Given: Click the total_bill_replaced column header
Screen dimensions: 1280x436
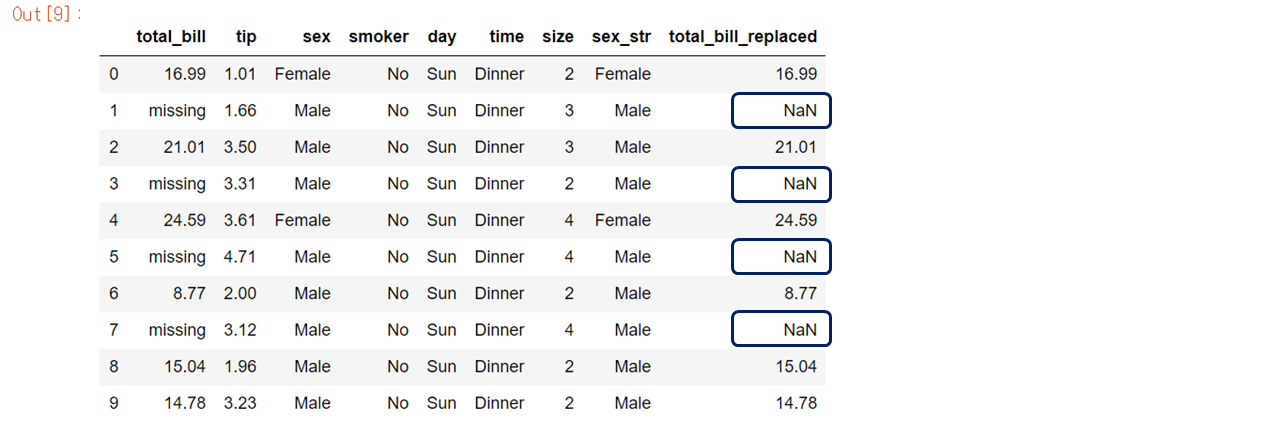Looking at the screenshot, I should pyautogui.click(x=743, y=37).
